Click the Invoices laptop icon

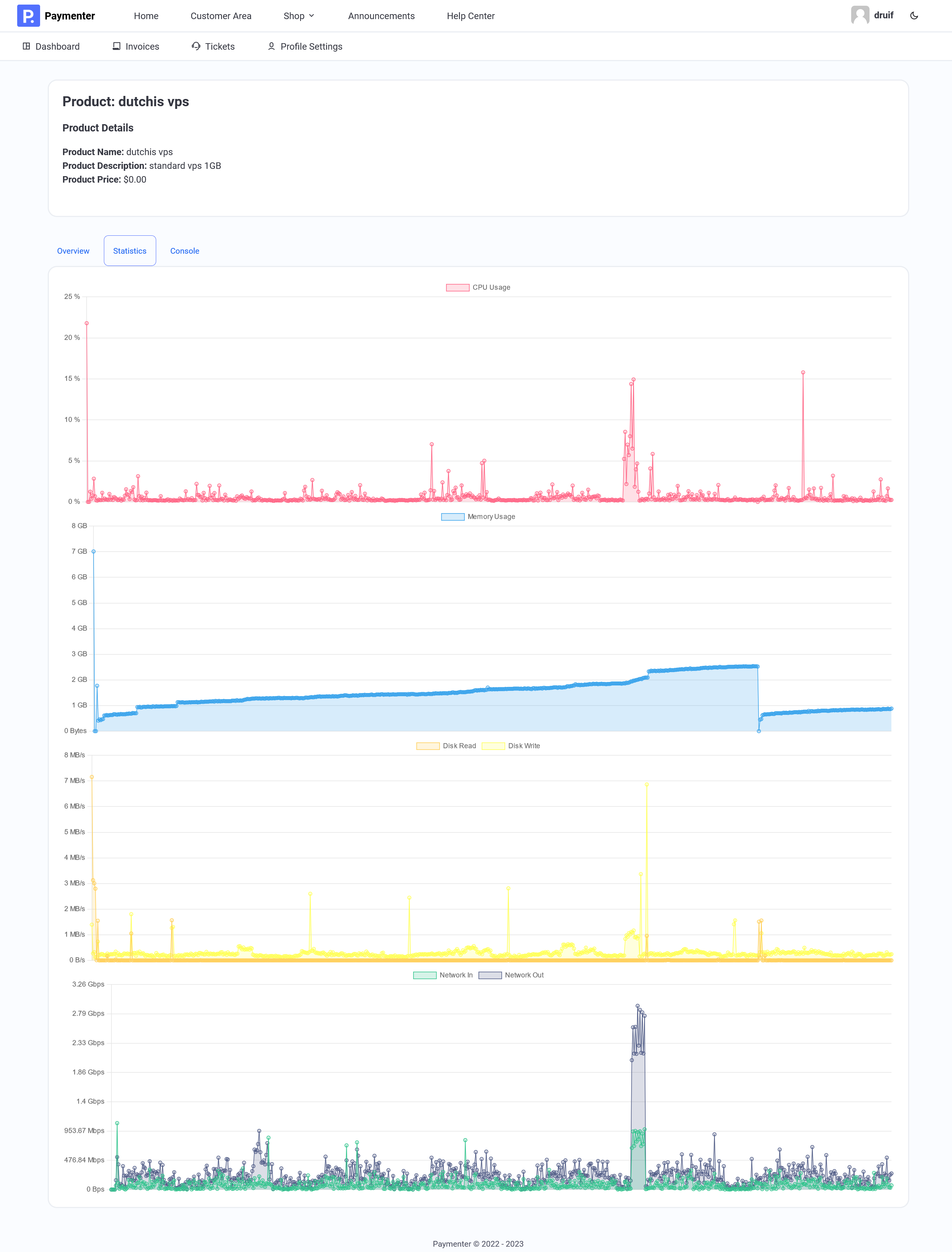click(116, 47)
